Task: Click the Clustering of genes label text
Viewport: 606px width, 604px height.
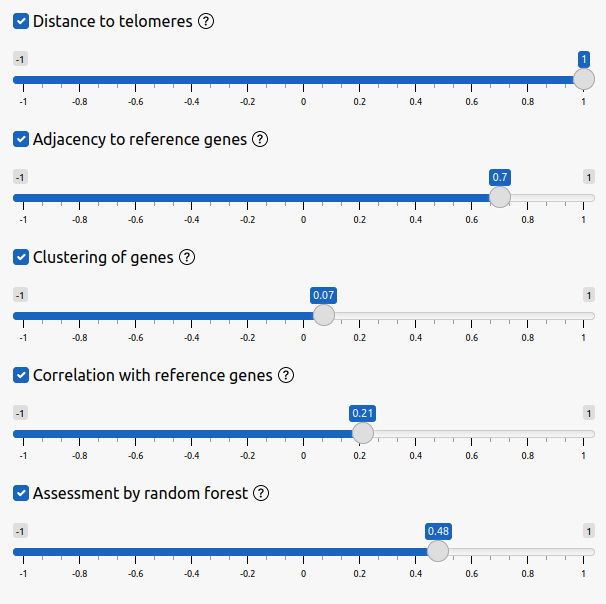Action: [x=103, y=257]
